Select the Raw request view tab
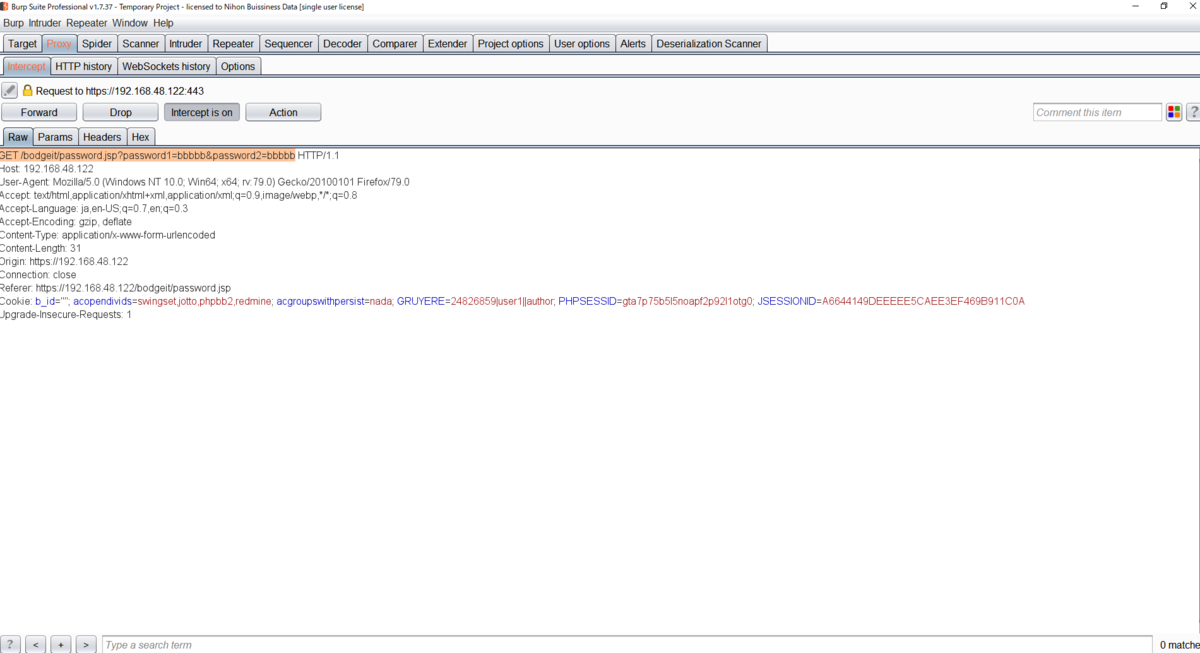This screenshot has height=653, width=1200. 18,137
